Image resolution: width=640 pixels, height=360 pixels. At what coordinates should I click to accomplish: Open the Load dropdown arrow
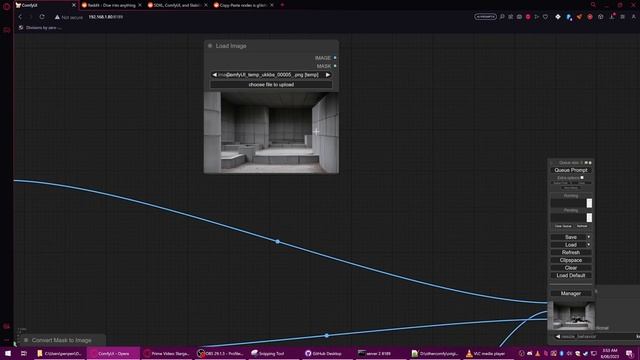click(589, 244)
